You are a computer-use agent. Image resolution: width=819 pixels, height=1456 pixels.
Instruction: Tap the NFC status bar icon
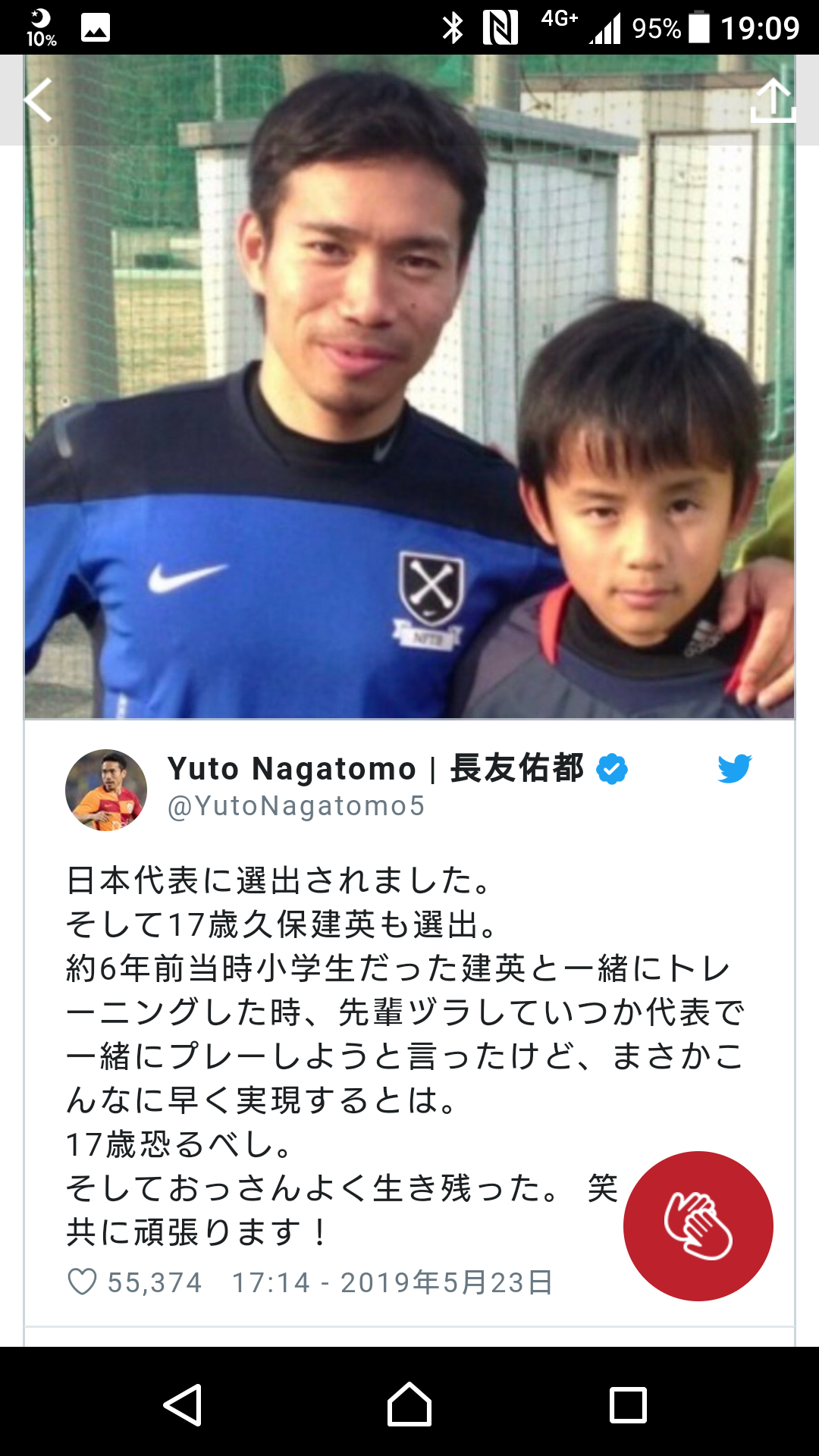[x=500, y=28]
